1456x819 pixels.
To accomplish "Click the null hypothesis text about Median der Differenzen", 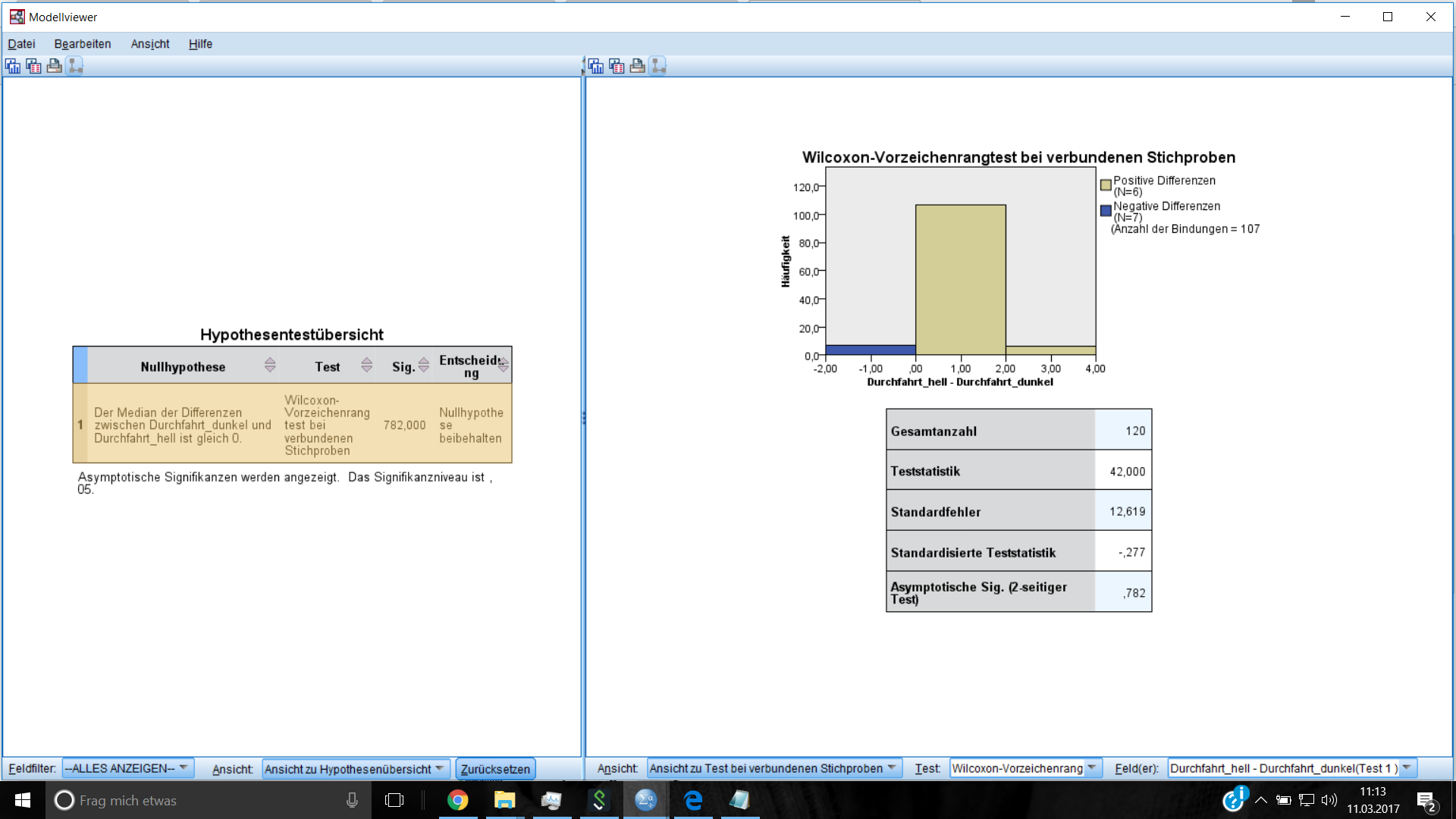I will pyautogui.click(x=182, y=425).
